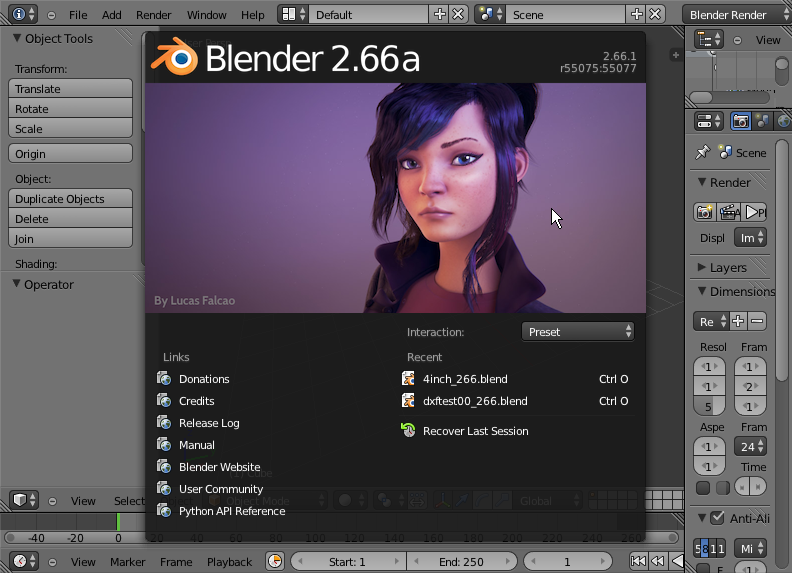Screen dimensions: 792x573
Task: Delete the Default screen layout
Action: click(458, 14)
